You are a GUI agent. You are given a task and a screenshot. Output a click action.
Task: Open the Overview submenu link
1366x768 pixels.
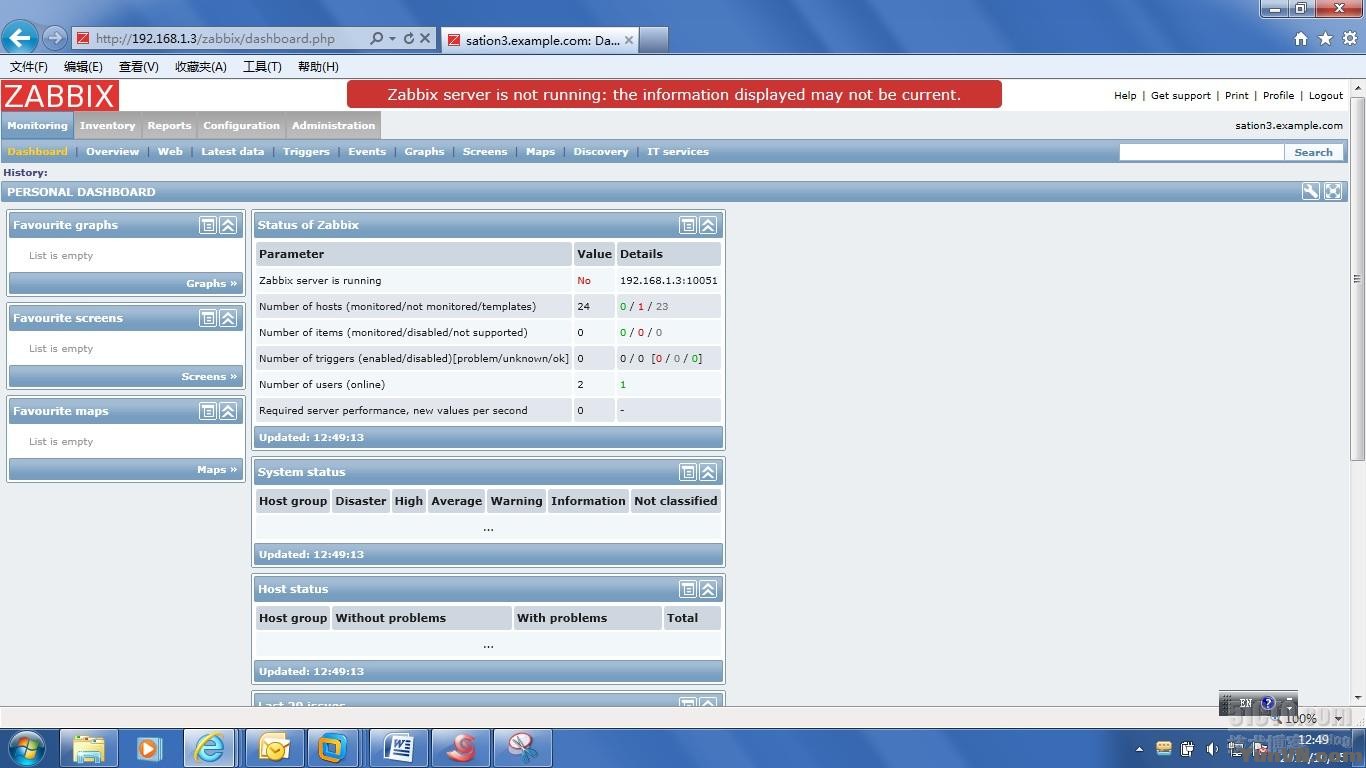112,152
